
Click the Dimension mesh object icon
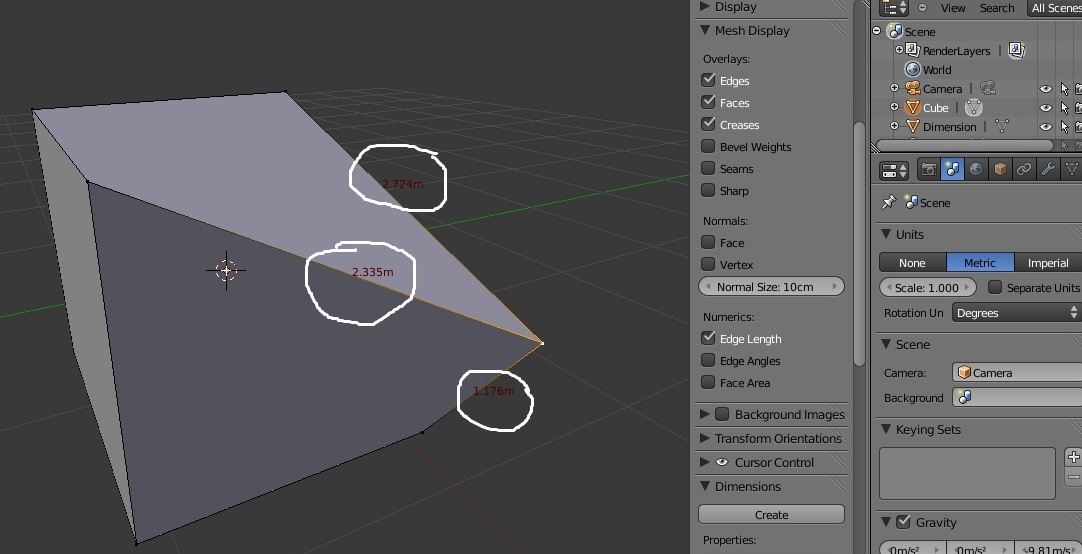click(x=913, y=126)
